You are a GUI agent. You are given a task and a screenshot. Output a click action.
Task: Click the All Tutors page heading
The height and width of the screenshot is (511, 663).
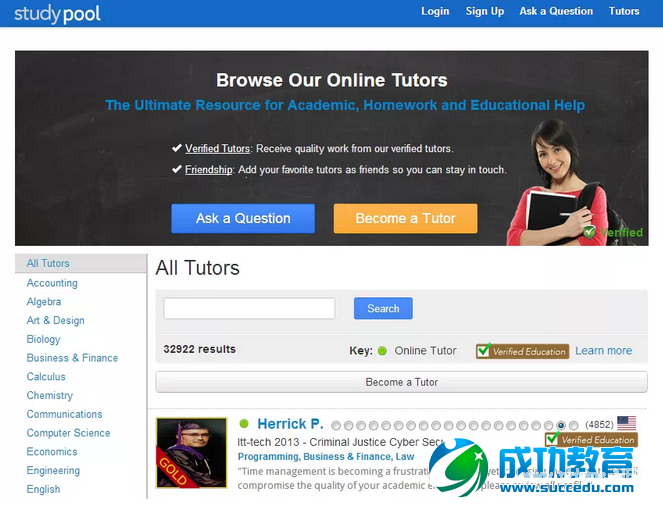coord(197,268)
